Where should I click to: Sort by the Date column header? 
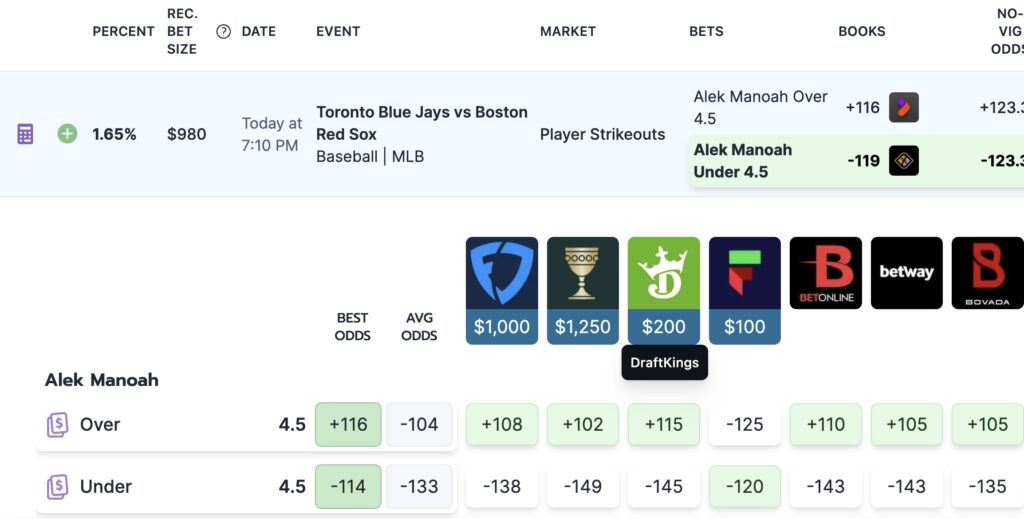(259, 31)
